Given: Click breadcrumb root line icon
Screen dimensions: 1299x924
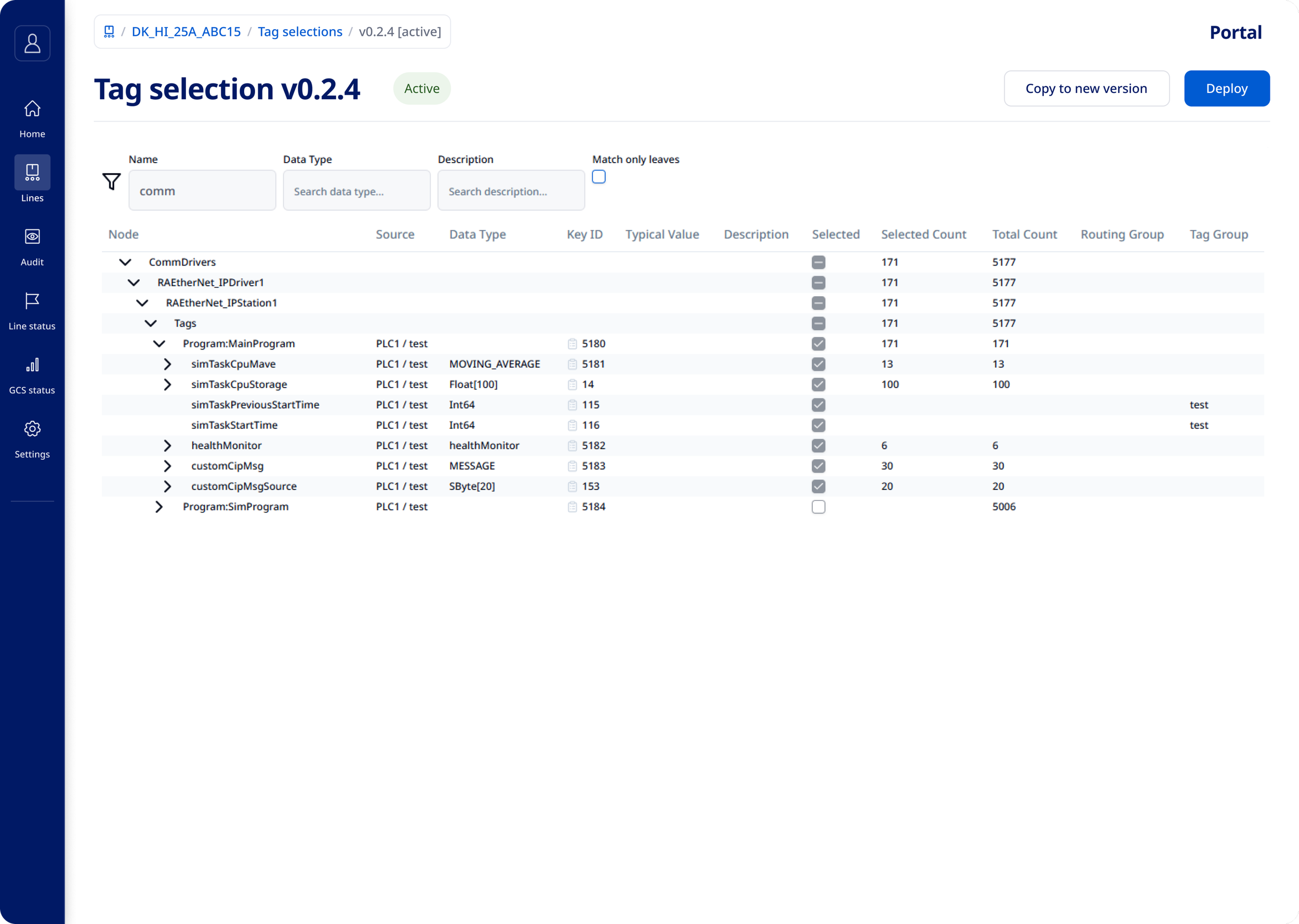Looking at the screenshot, I should (x=109, y=32).
